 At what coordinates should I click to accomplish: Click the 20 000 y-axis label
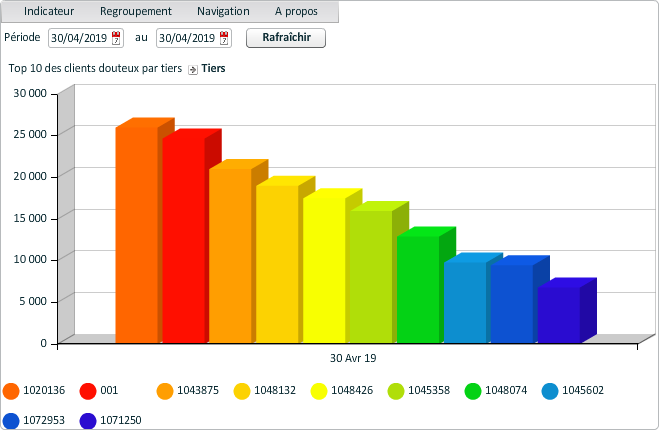(30, 176)
